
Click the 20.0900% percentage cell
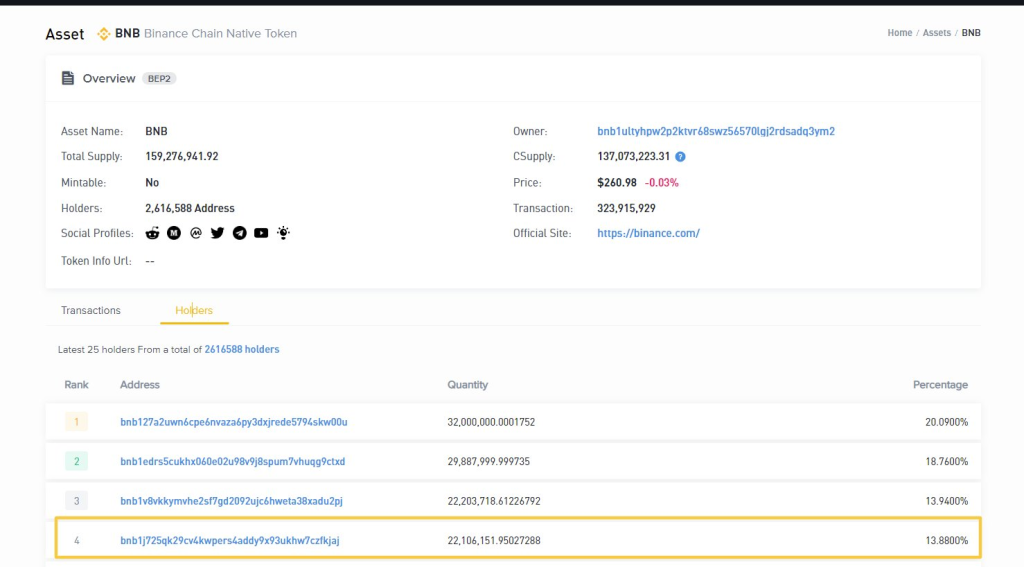pyautogui.click(x=946, y=422)
